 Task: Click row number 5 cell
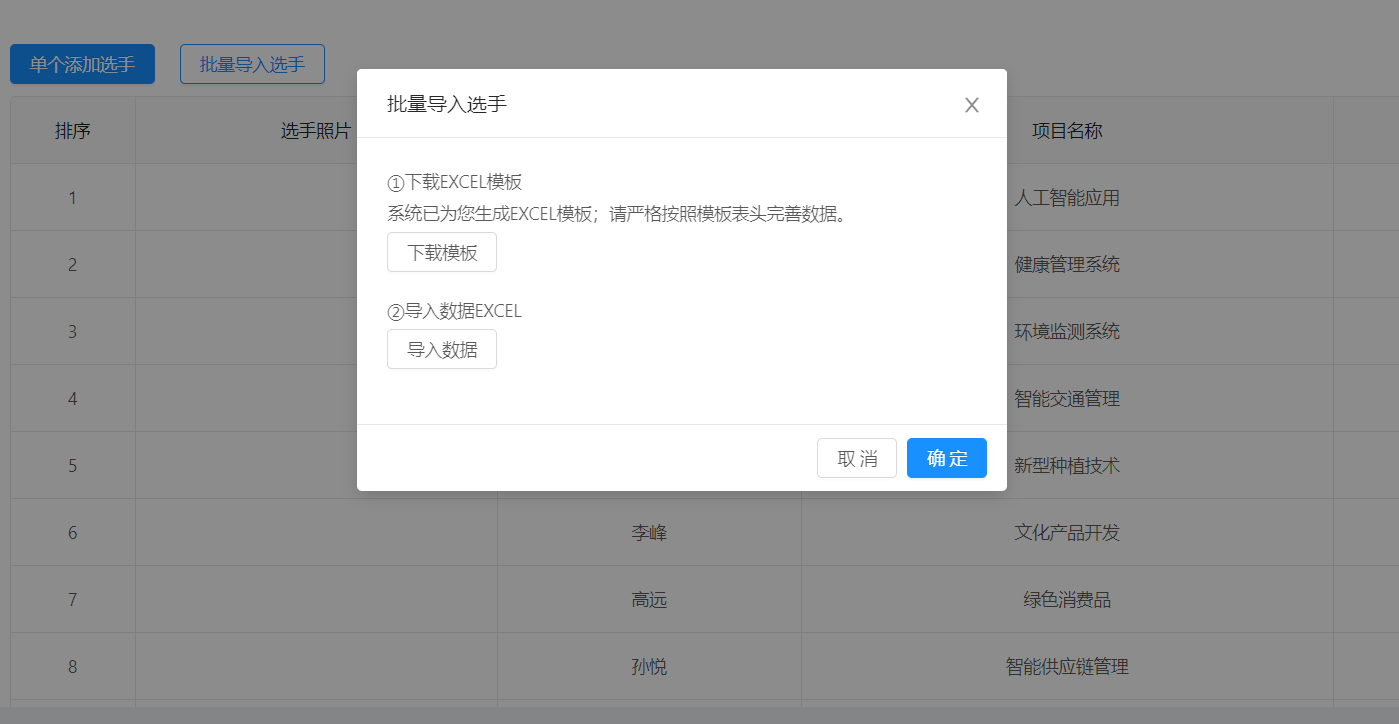point(73,465)
